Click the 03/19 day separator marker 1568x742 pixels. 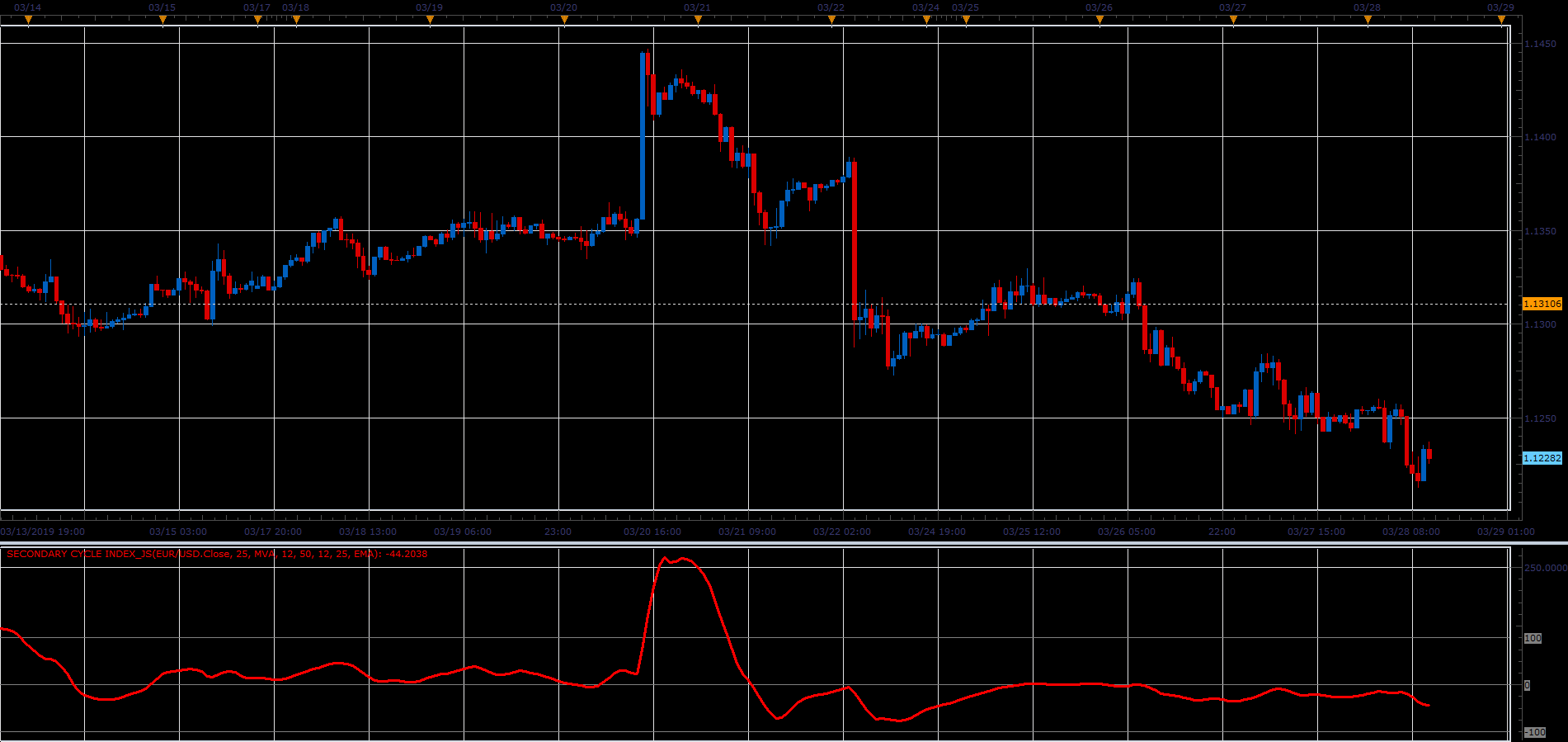coord(430,21)
